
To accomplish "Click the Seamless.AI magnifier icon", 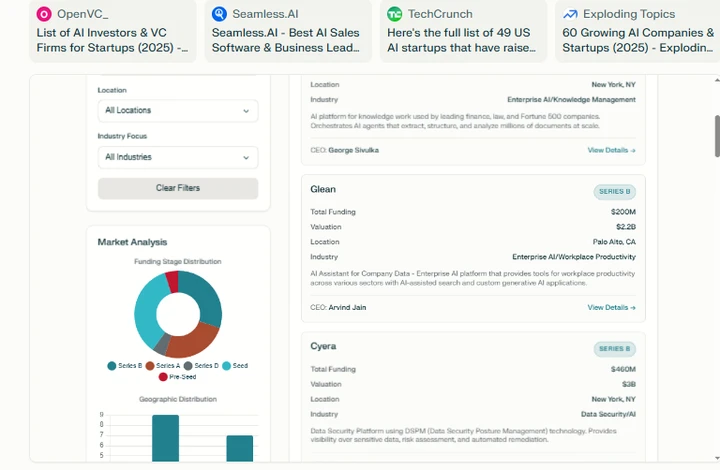I will pyautogui.click(x=219, y=14).
